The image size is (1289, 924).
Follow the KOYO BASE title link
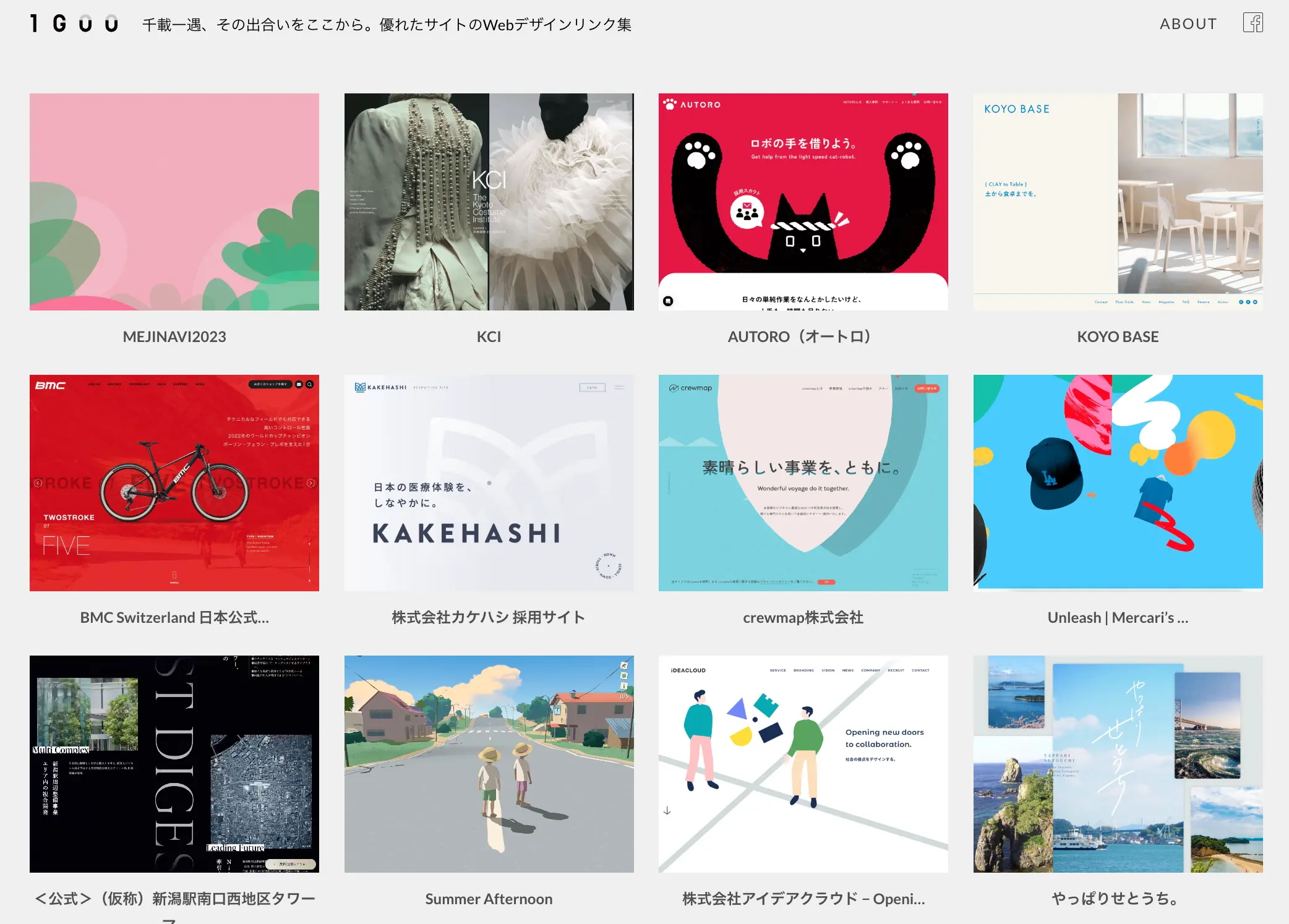(1118, 336)
